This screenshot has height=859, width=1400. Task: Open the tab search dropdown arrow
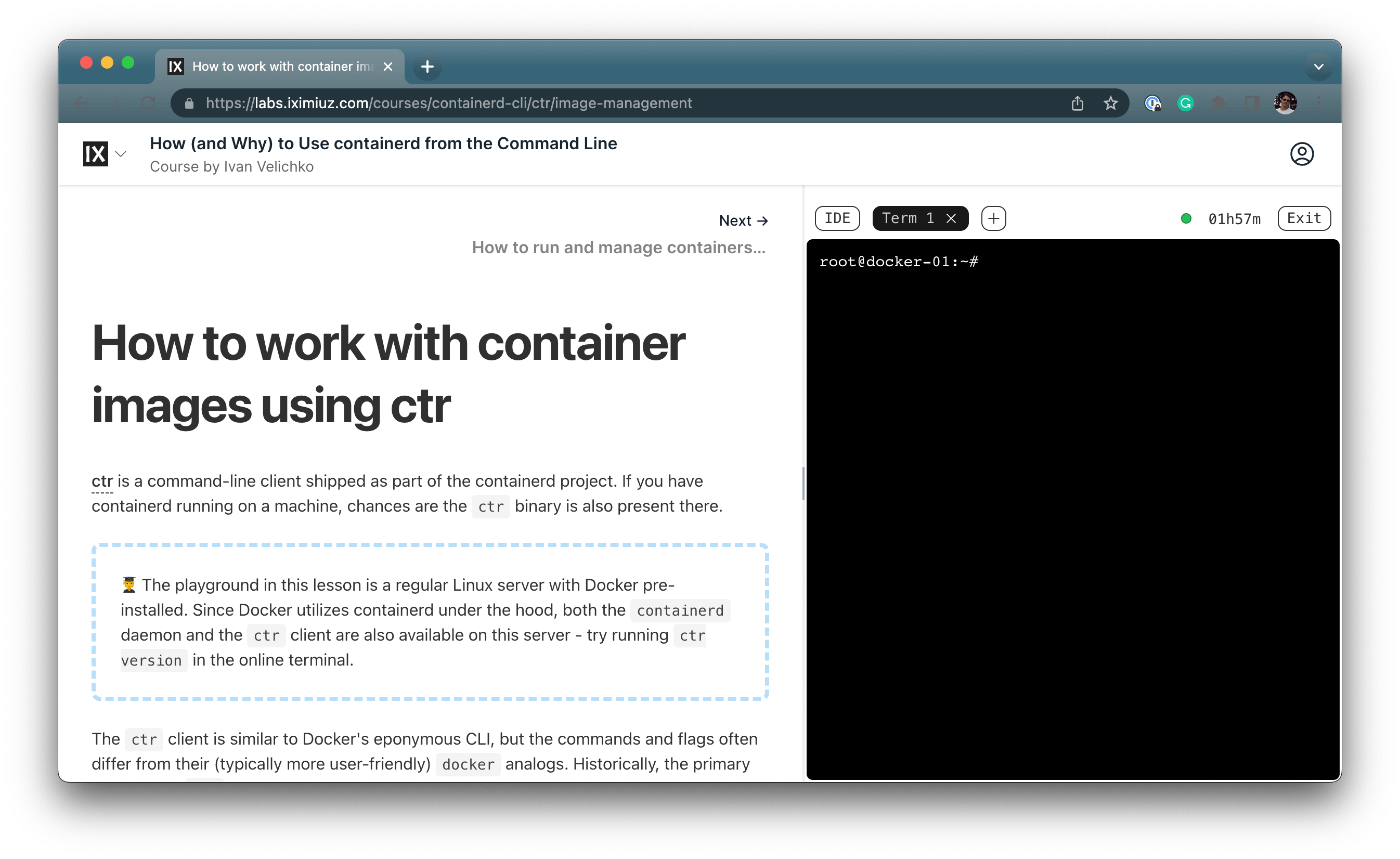1318,67
